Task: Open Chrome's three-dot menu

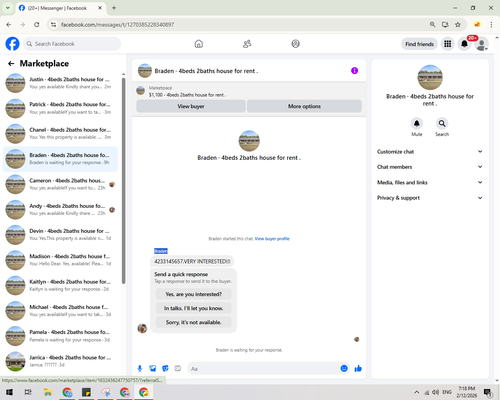Action: point(491,24)
